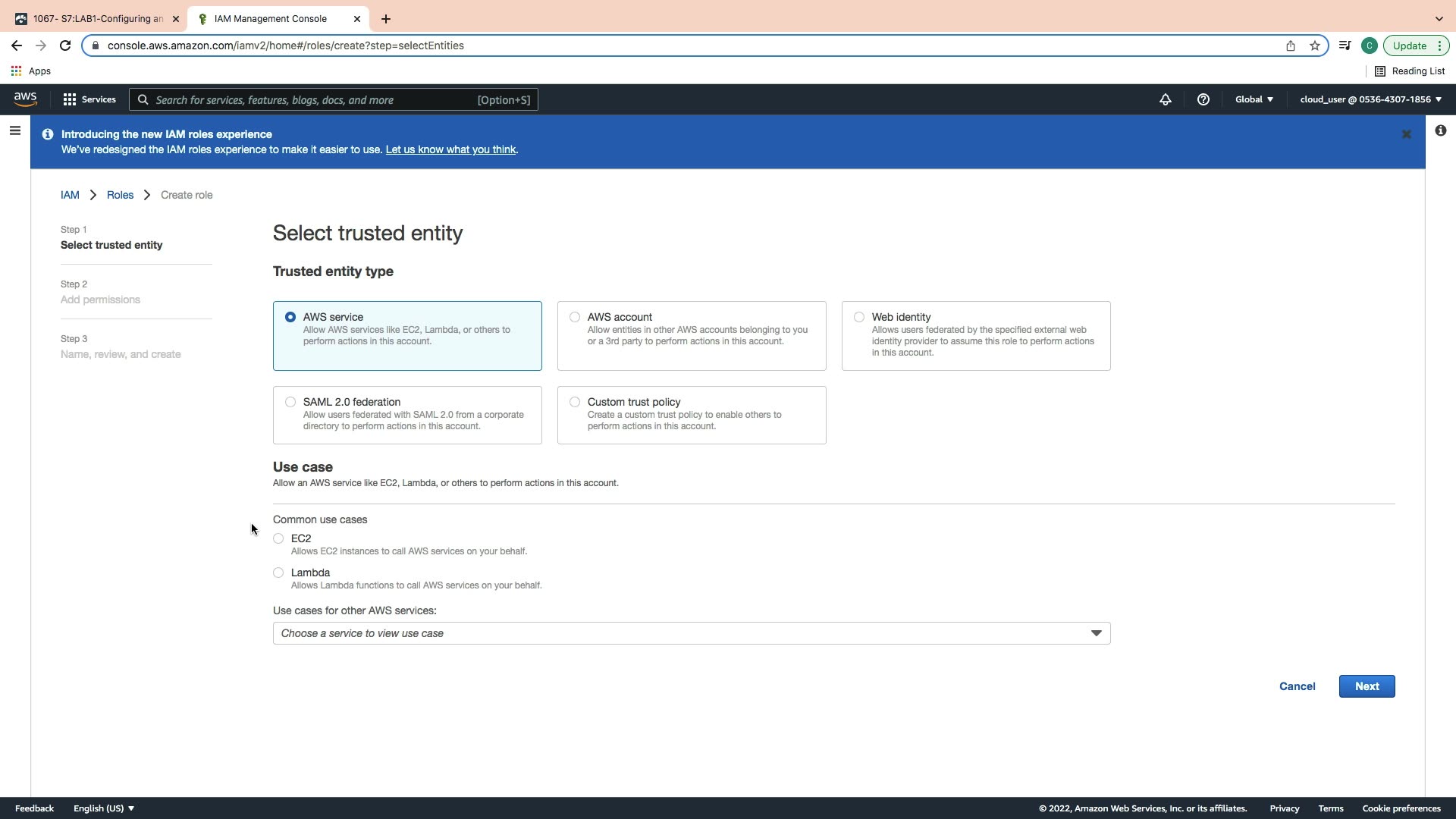Click the Next button
Viewport: 1456px width, 819px height.
click(1367, 686)
